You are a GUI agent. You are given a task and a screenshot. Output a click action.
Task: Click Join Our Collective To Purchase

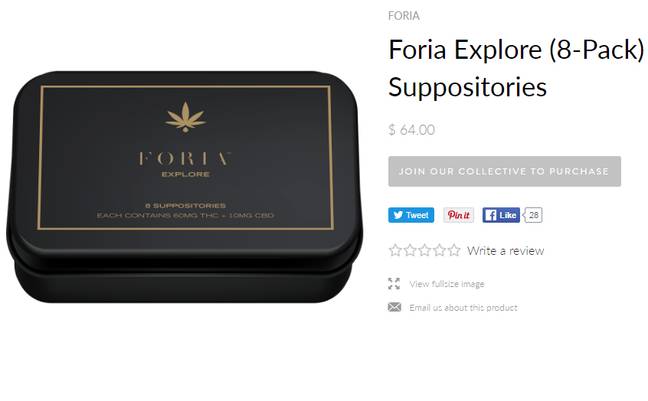505,171
